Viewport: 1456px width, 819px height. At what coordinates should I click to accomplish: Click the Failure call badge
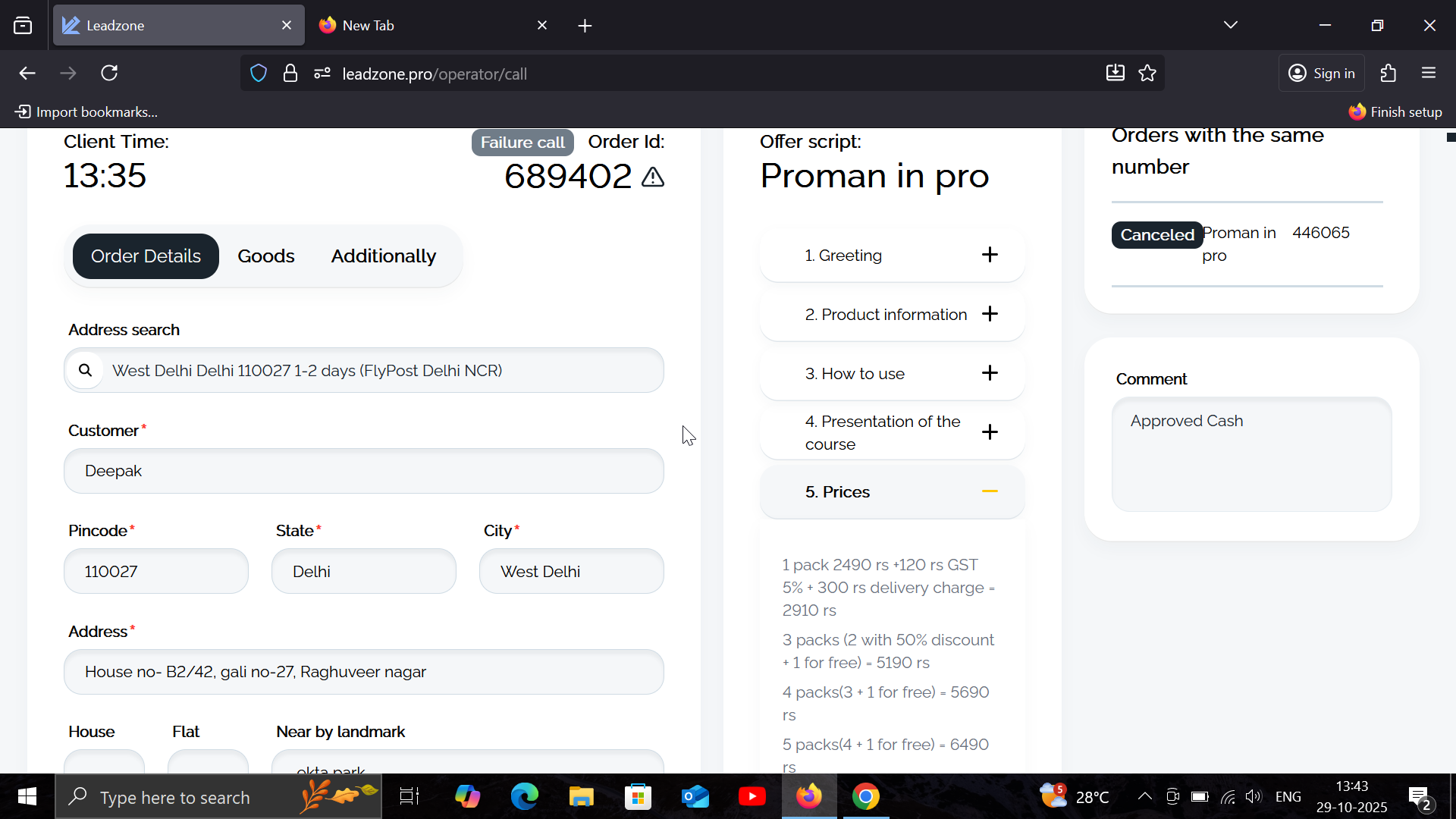[522, 143]
